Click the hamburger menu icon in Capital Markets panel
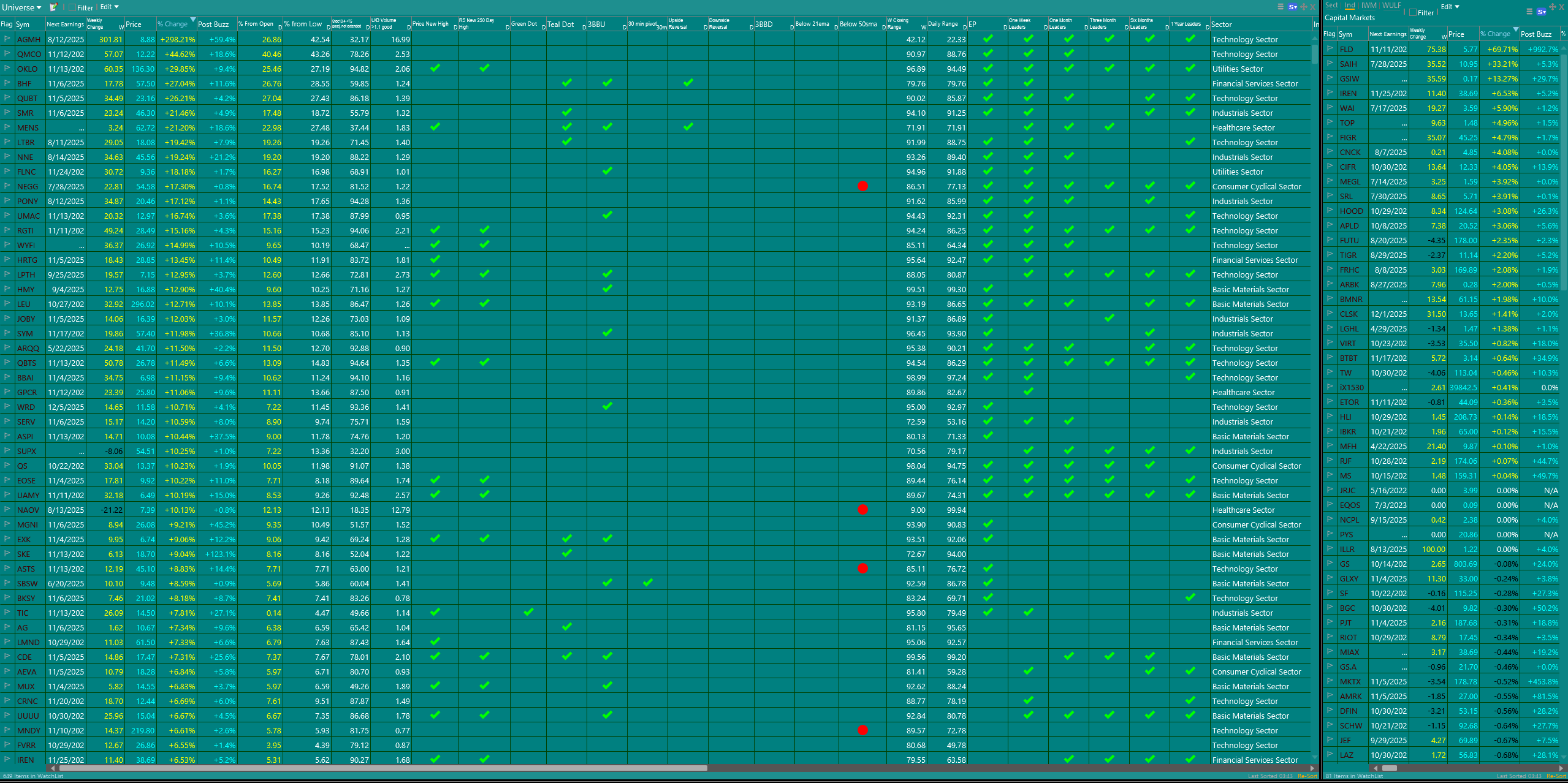The width and height of the screenshot is (1568, 783). 1529,12
